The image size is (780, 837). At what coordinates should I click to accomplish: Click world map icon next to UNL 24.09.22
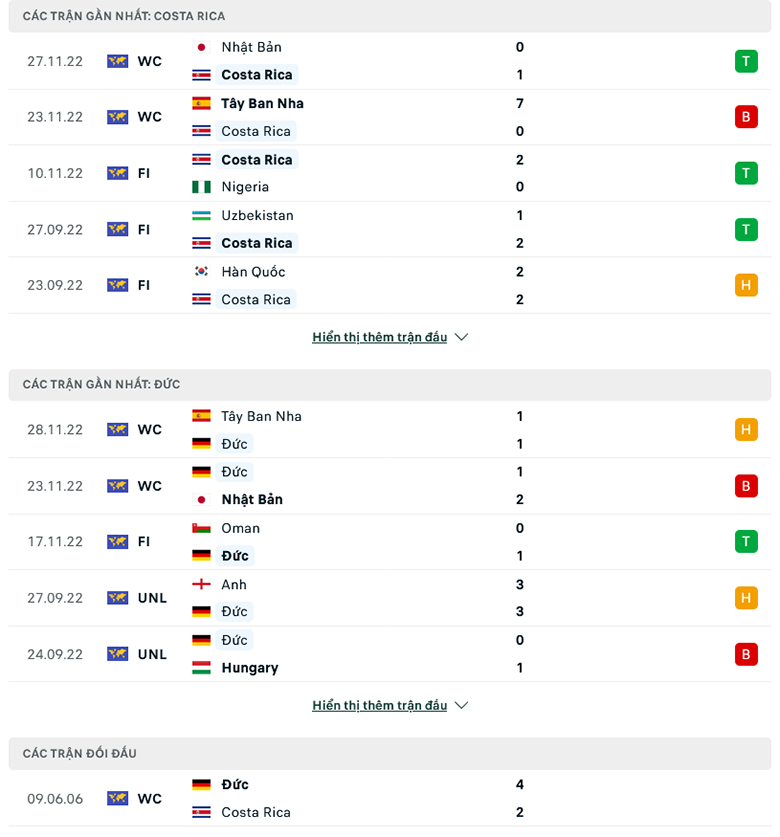(x=117, y=654)
